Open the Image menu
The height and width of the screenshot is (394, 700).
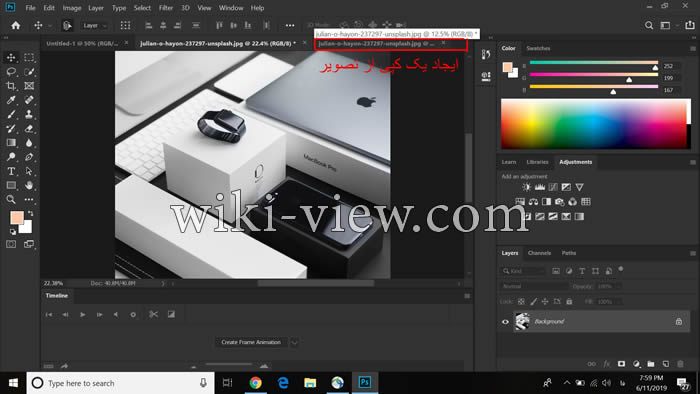point(71,8)
